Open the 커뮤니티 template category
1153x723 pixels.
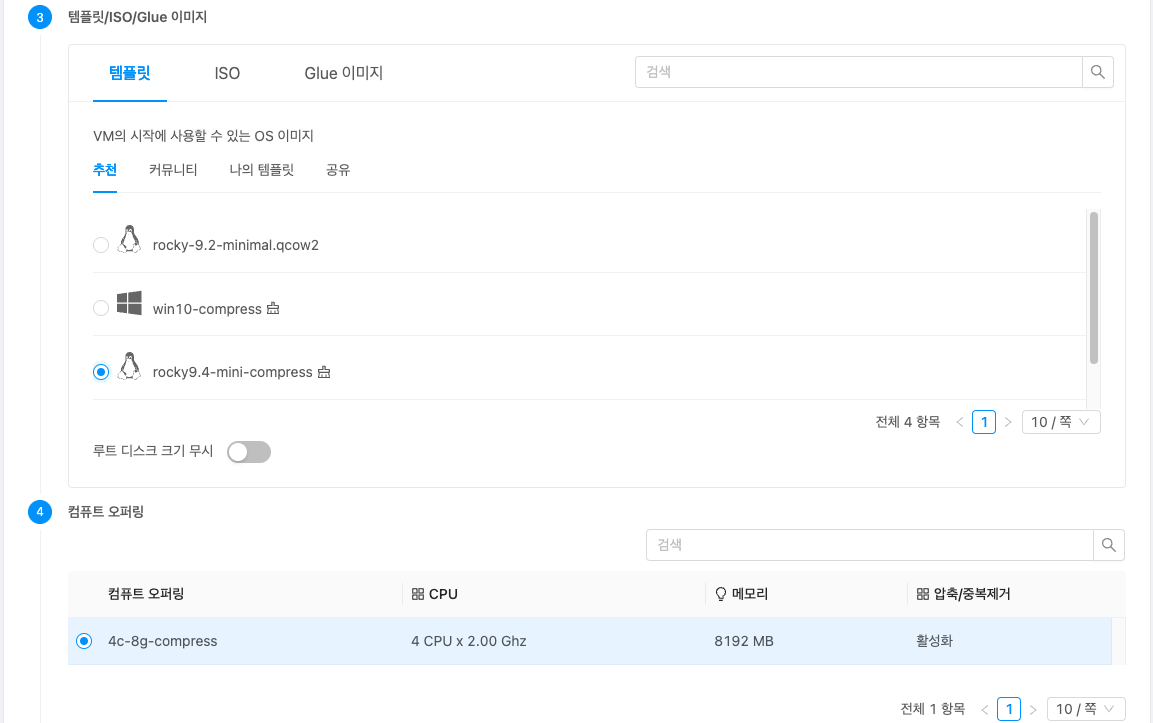click(173, 170)
